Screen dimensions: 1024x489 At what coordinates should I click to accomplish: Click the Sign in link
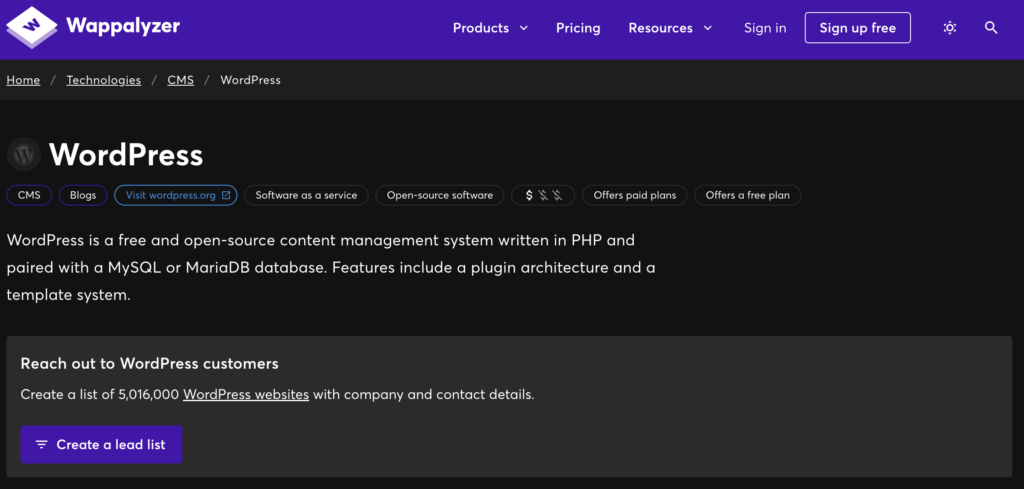(765, 28)
